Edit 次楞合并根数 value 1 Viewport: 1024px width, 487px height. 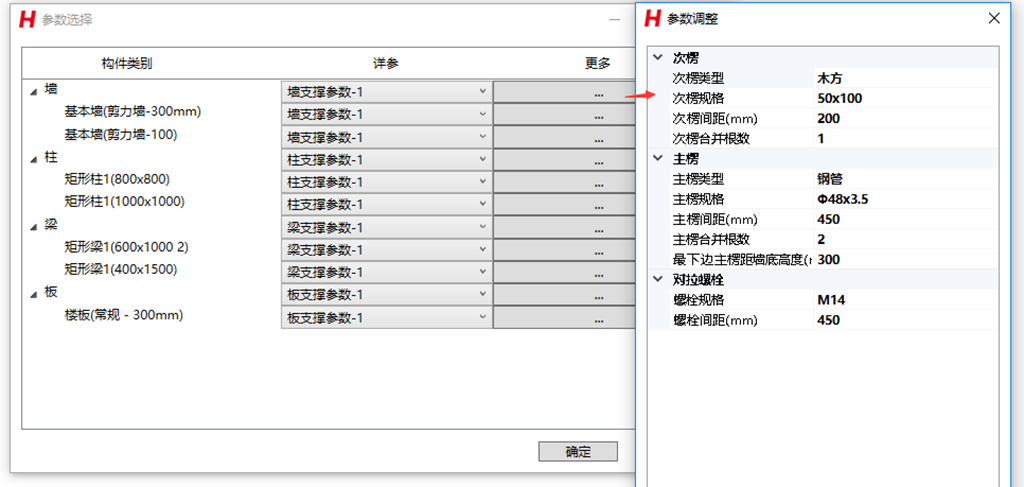coord(906,138)
